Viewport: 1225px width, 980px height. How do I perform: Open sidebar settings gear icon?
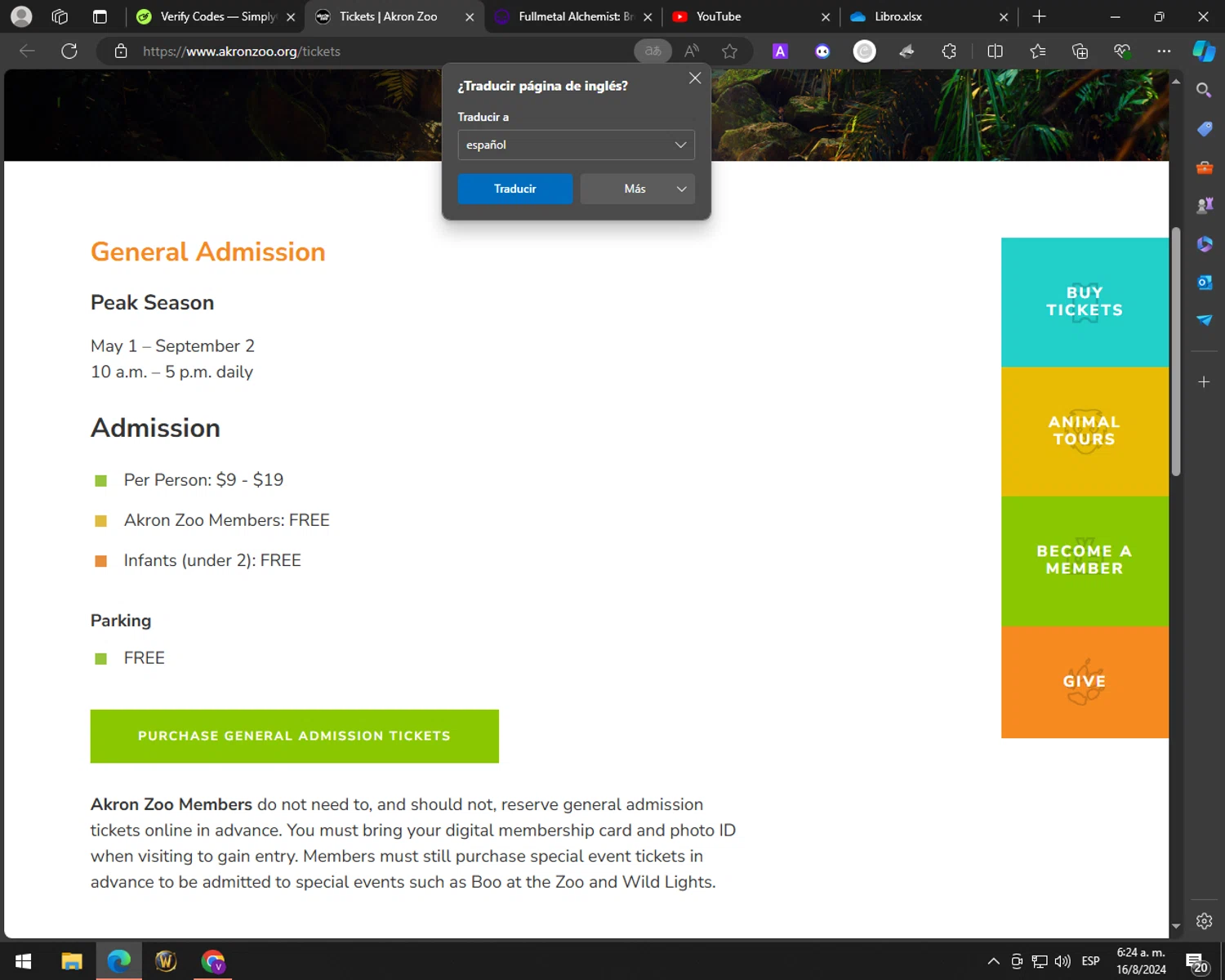(x=1204, y=921)
